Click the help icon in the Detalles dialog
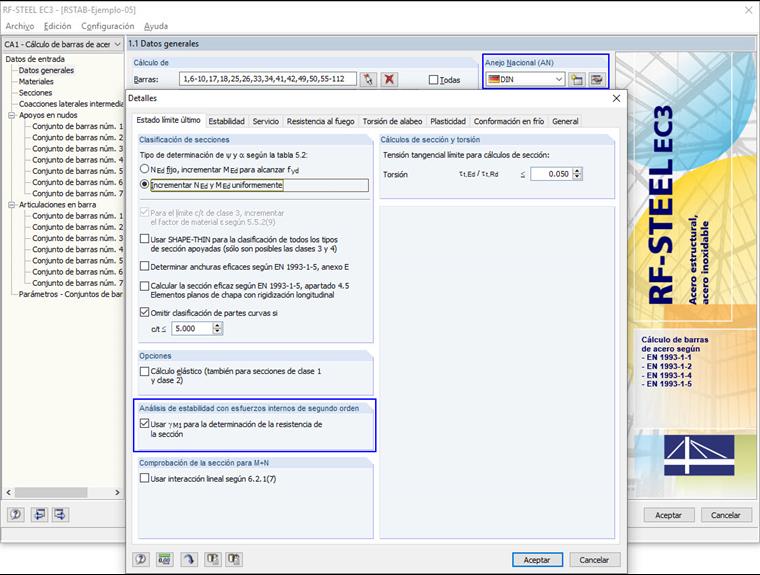Screen dimensions: 760x575 pos(141,559)
